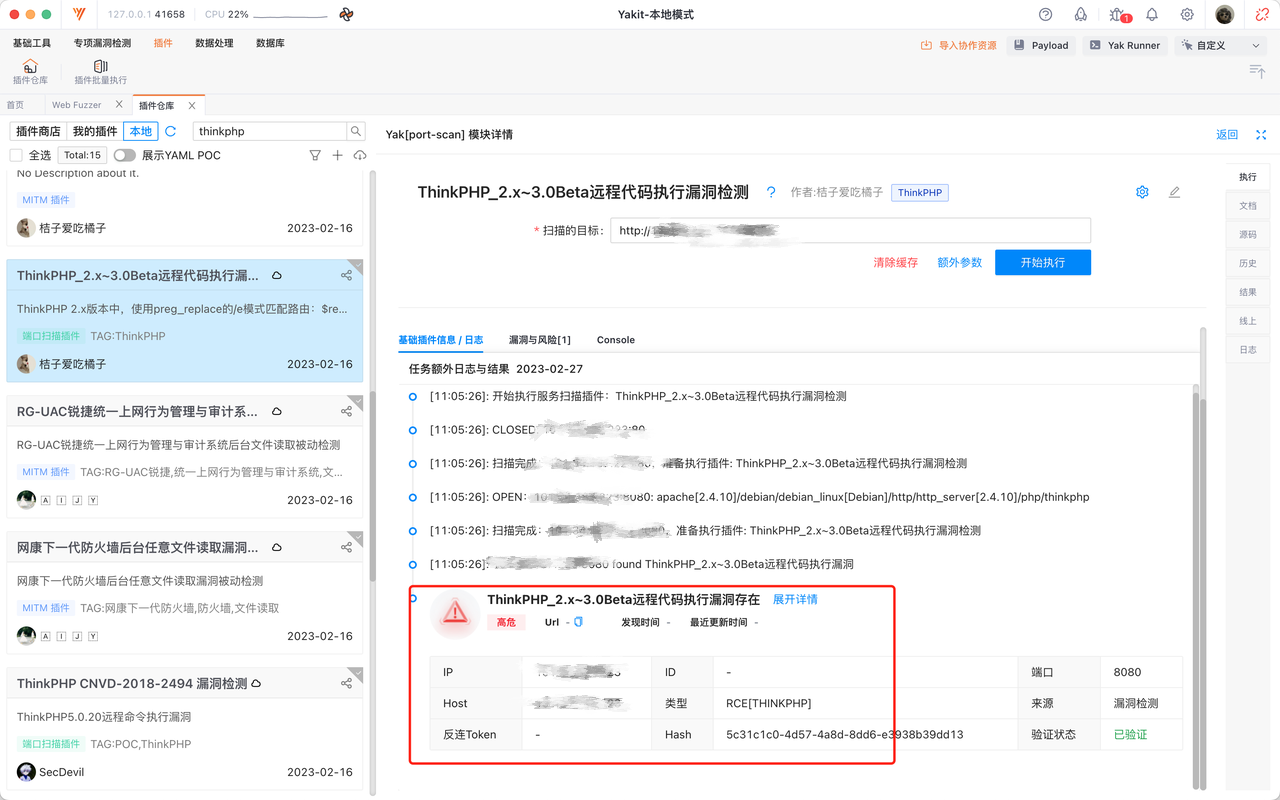Share the ThinkPHP_2.x~3.0Beta plugin card

point(346,275)
